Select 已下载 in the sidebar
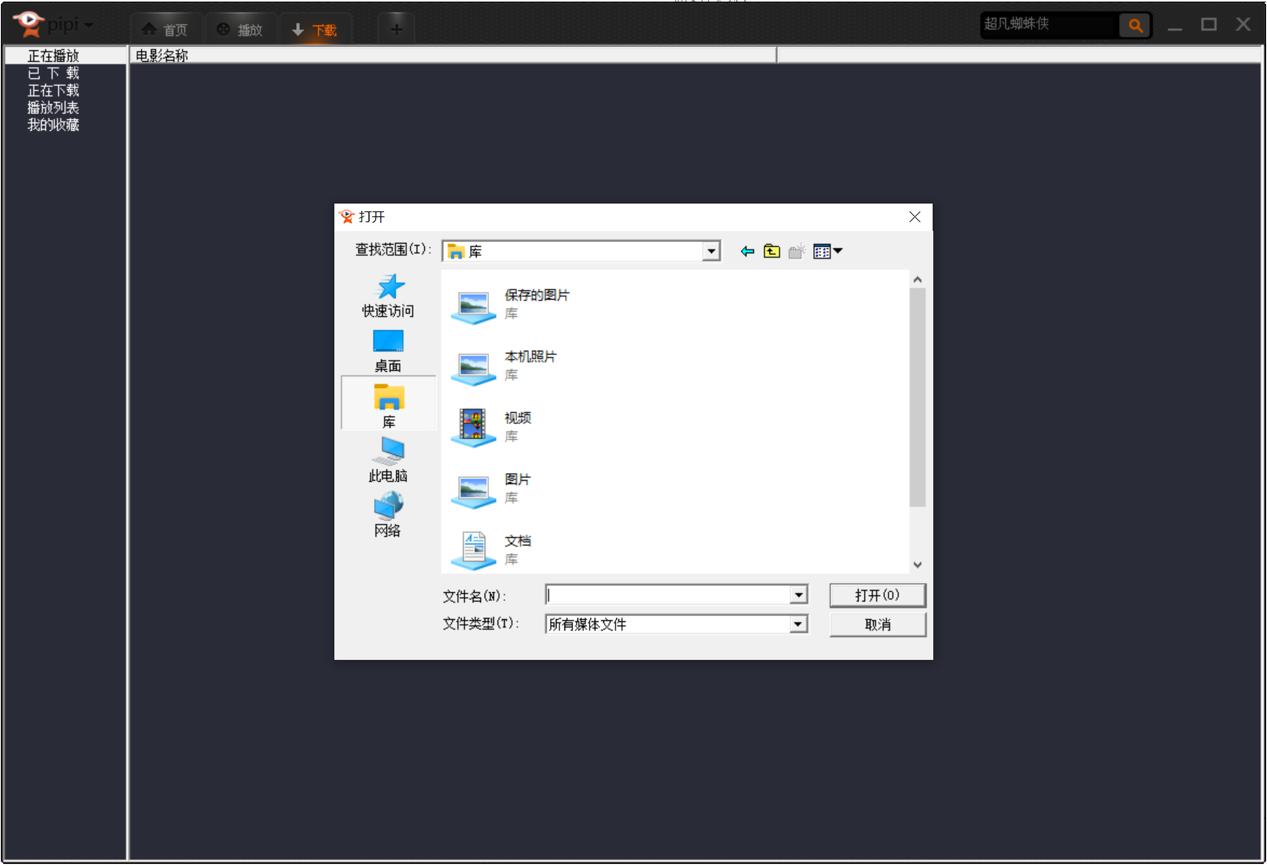The image size is (1267, 867). (53, 73)
